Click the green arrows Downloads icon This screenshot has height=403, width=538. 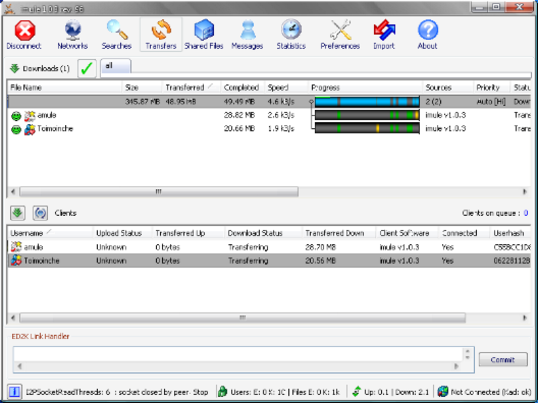coord(14,68)
